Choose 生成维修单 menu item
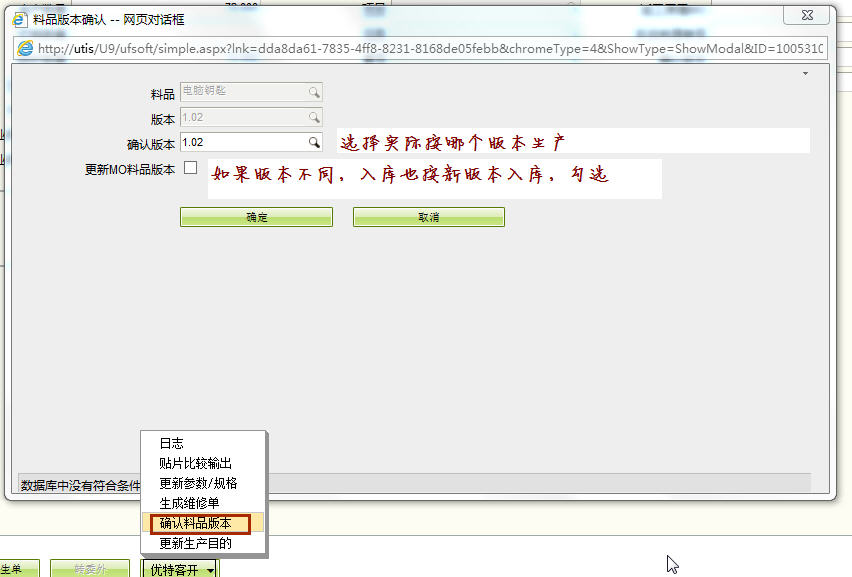852x577 pixels. 189,503
